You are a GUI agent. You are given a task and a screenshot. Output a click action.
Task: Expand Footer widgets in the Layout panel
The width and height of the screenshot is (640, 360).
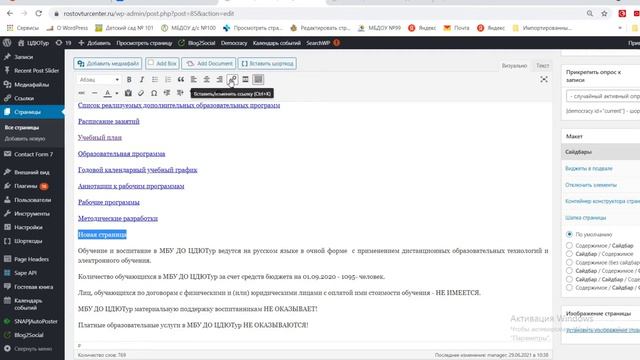(x=600, y=169)
